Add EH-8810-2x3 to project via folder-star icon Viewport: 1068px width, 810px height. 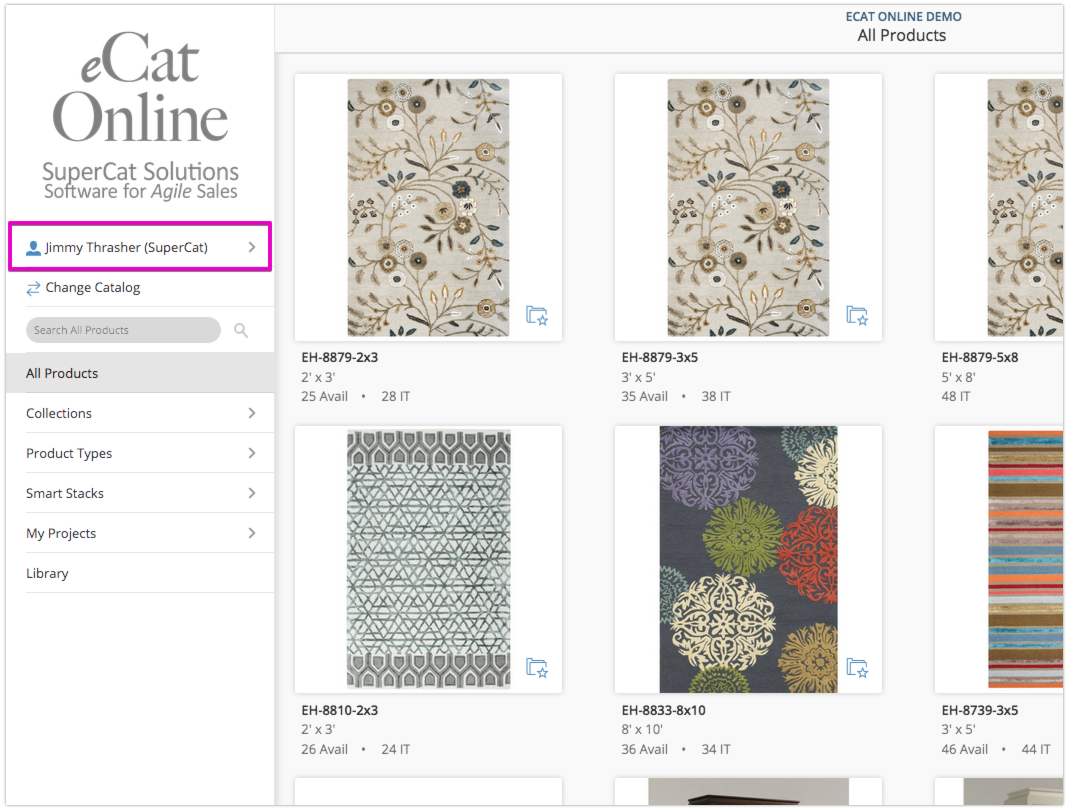click(x=537, y=668)
